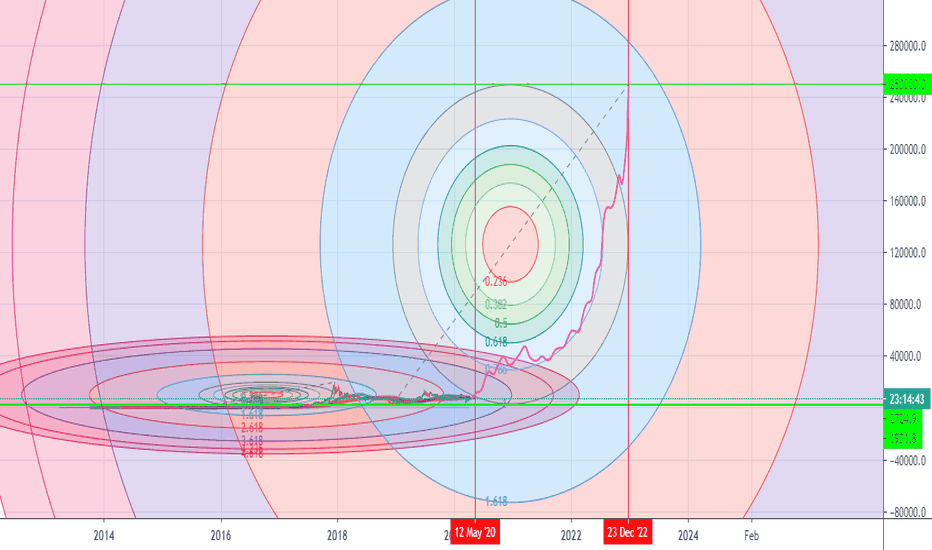Click the -80000.0 price axis label
932x550 pixels.
908,512
